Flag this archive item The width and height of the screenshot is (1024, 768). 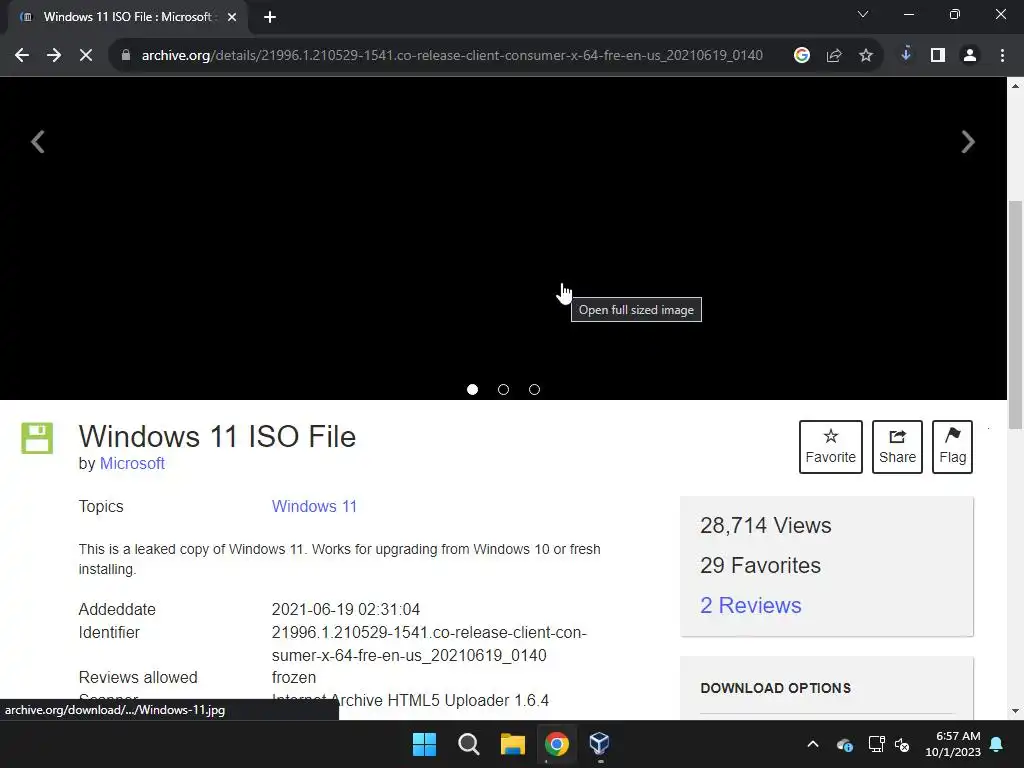click(x=952, y=447)
